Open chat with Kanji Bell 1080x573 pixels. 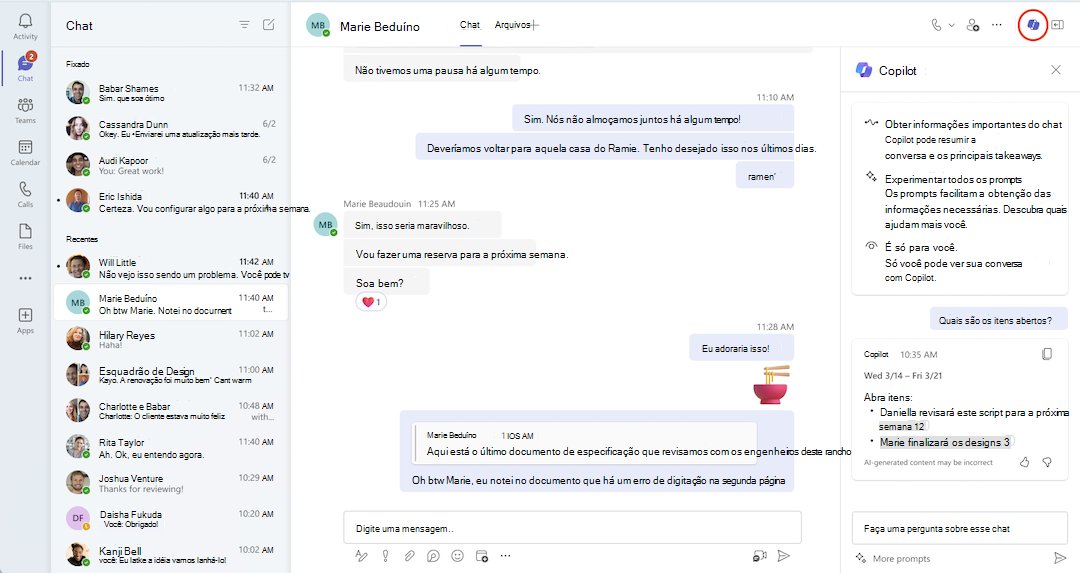tap(171, 554)
